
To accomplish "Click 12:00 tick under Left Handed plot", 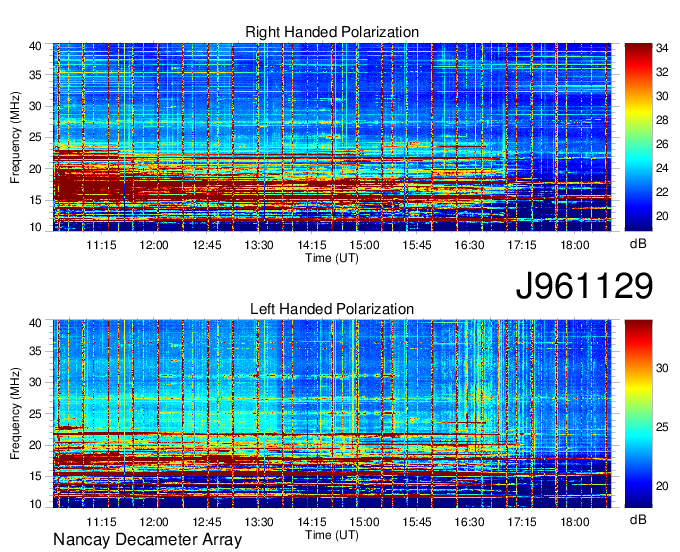I will click(x=154, y=522).
